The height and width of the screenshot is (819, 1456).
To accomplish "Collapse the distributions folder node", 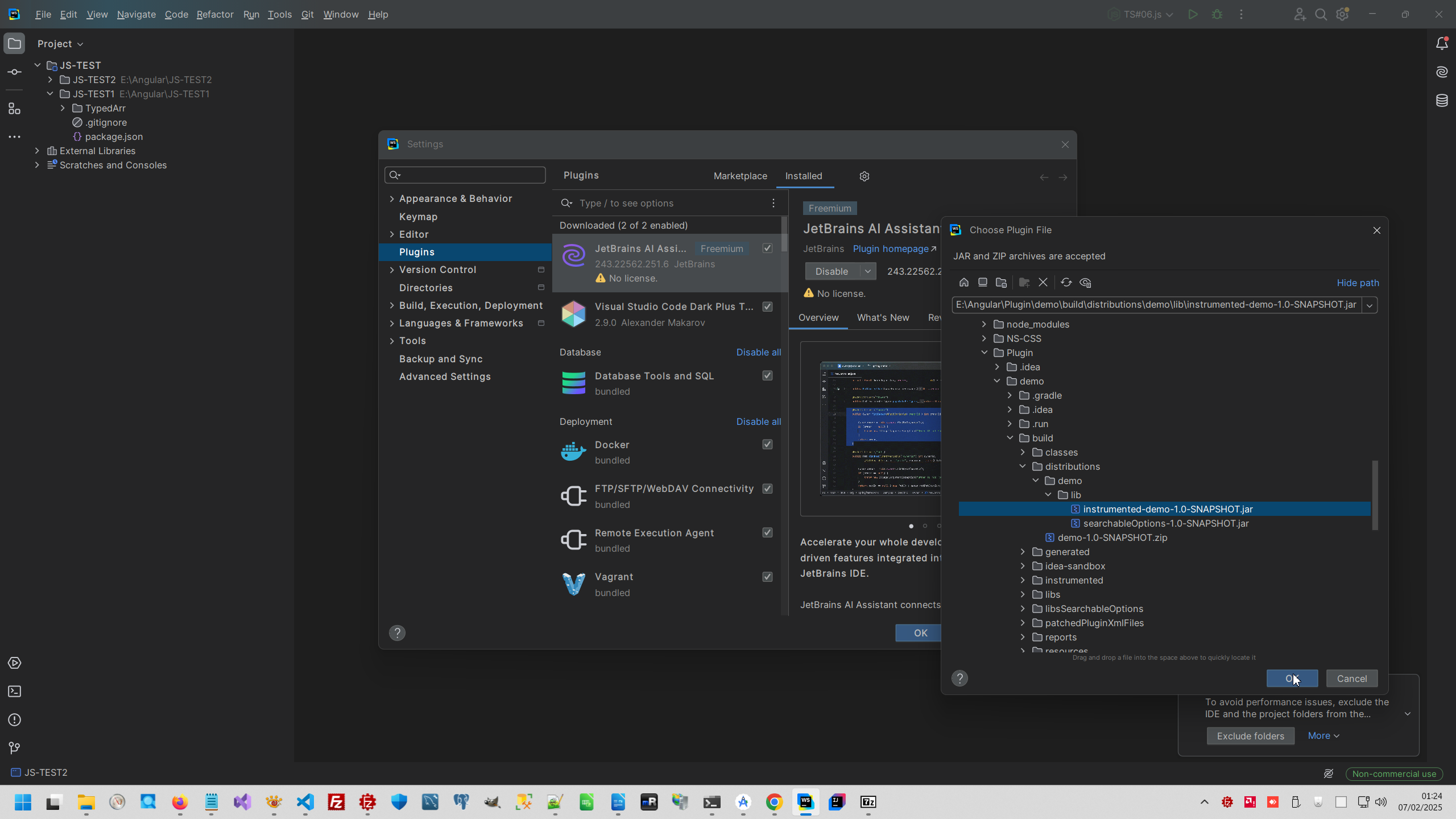I will 1023,466.
